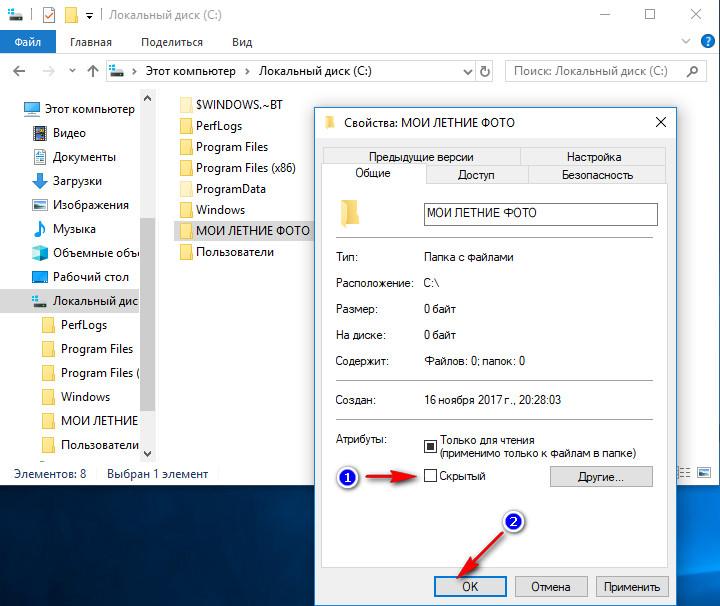Screen dimensions: 720x606
Task: Open the Вид ribbon tab
Action: pos(242,42)
